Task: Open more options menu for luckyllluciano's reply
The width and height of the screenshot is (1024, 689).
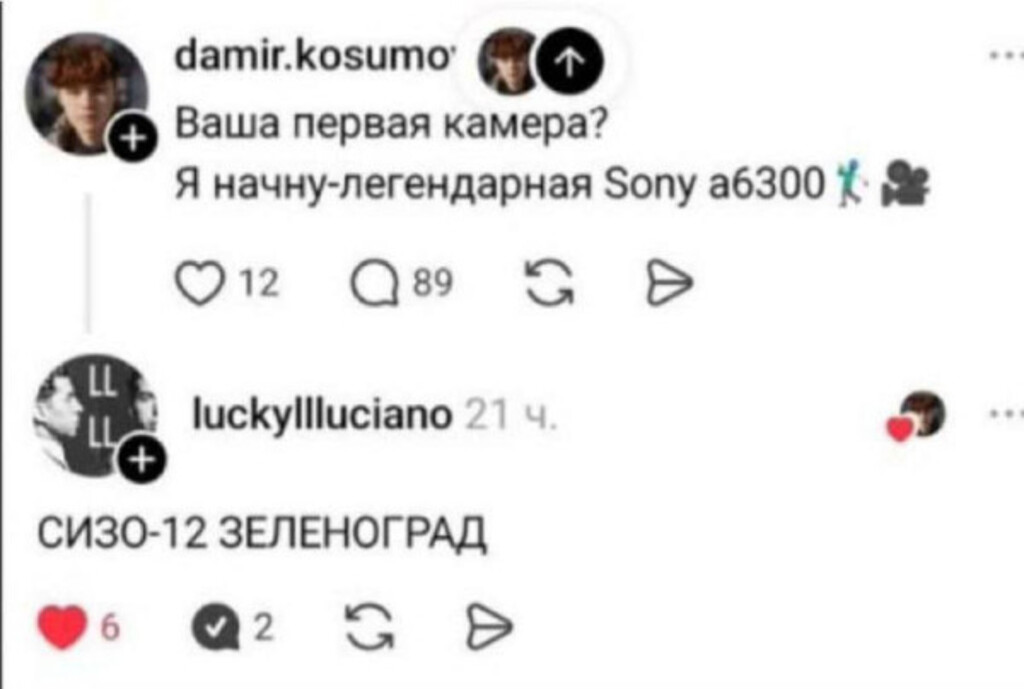Action: [x=1007, y=413]
